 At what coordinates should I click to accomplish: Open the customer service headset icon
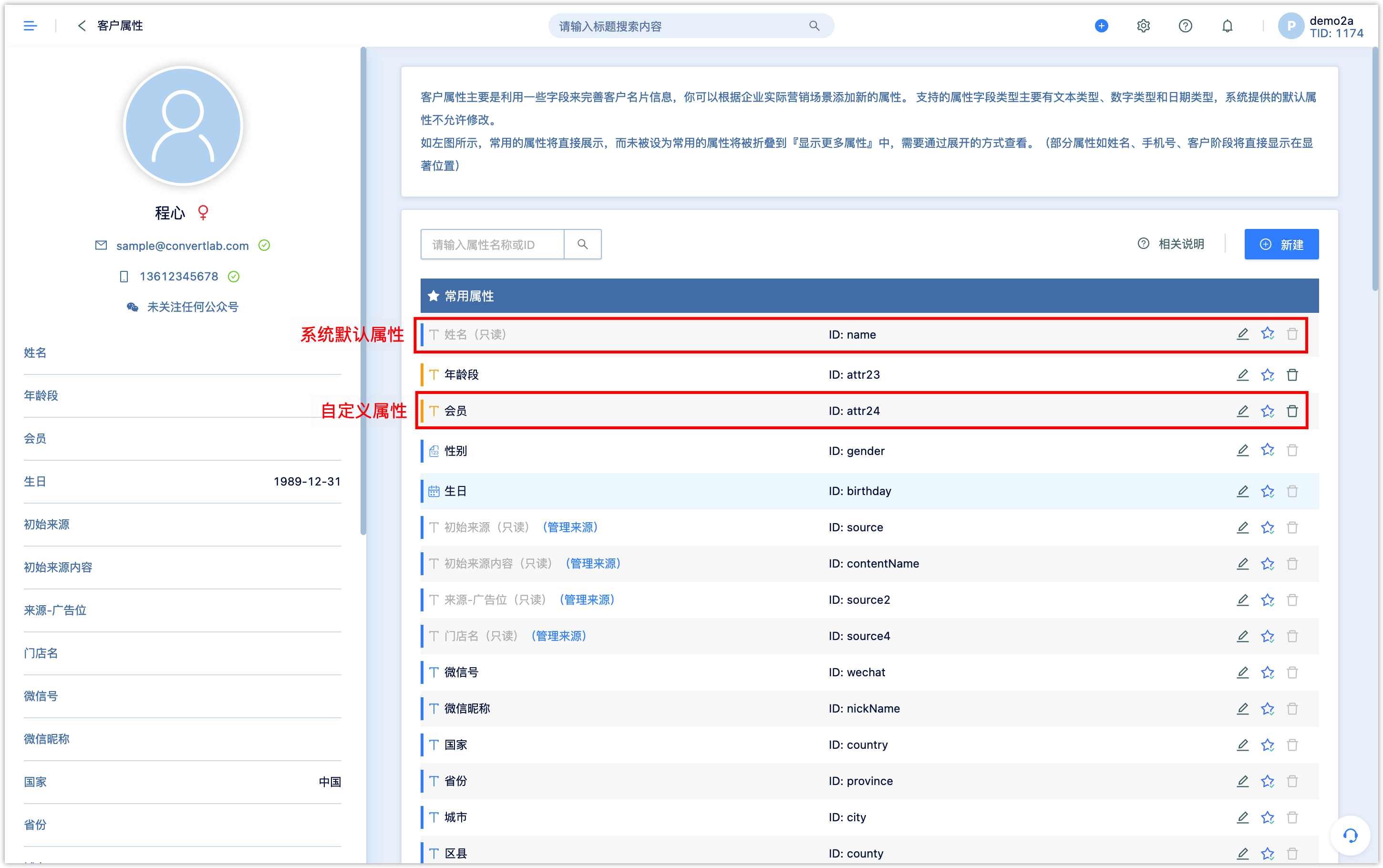(x=1350, y=835)
